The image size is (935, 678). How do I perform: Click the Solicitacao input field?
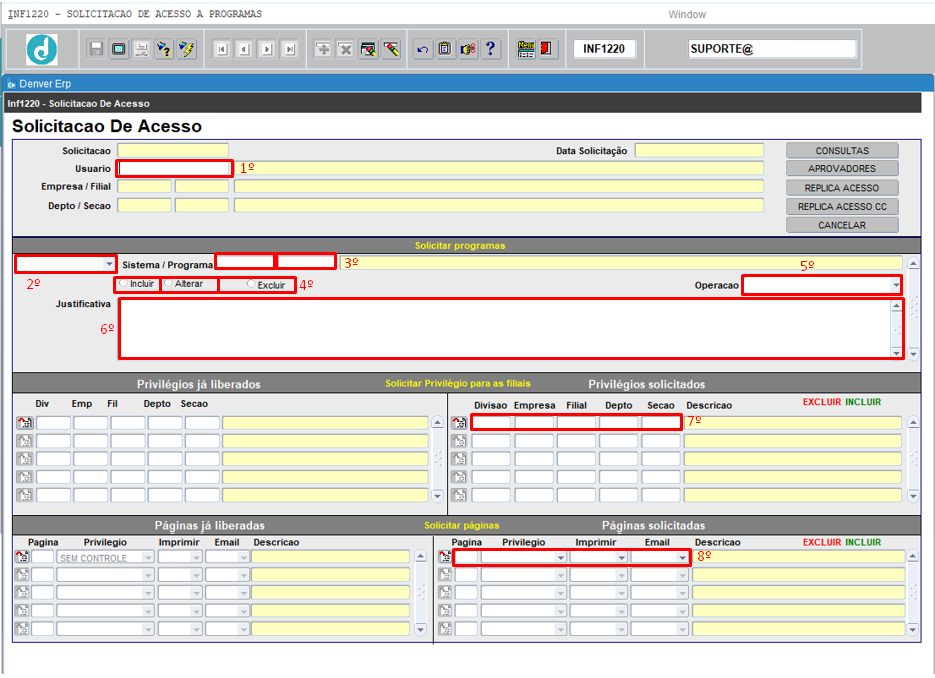coord(173,150)
